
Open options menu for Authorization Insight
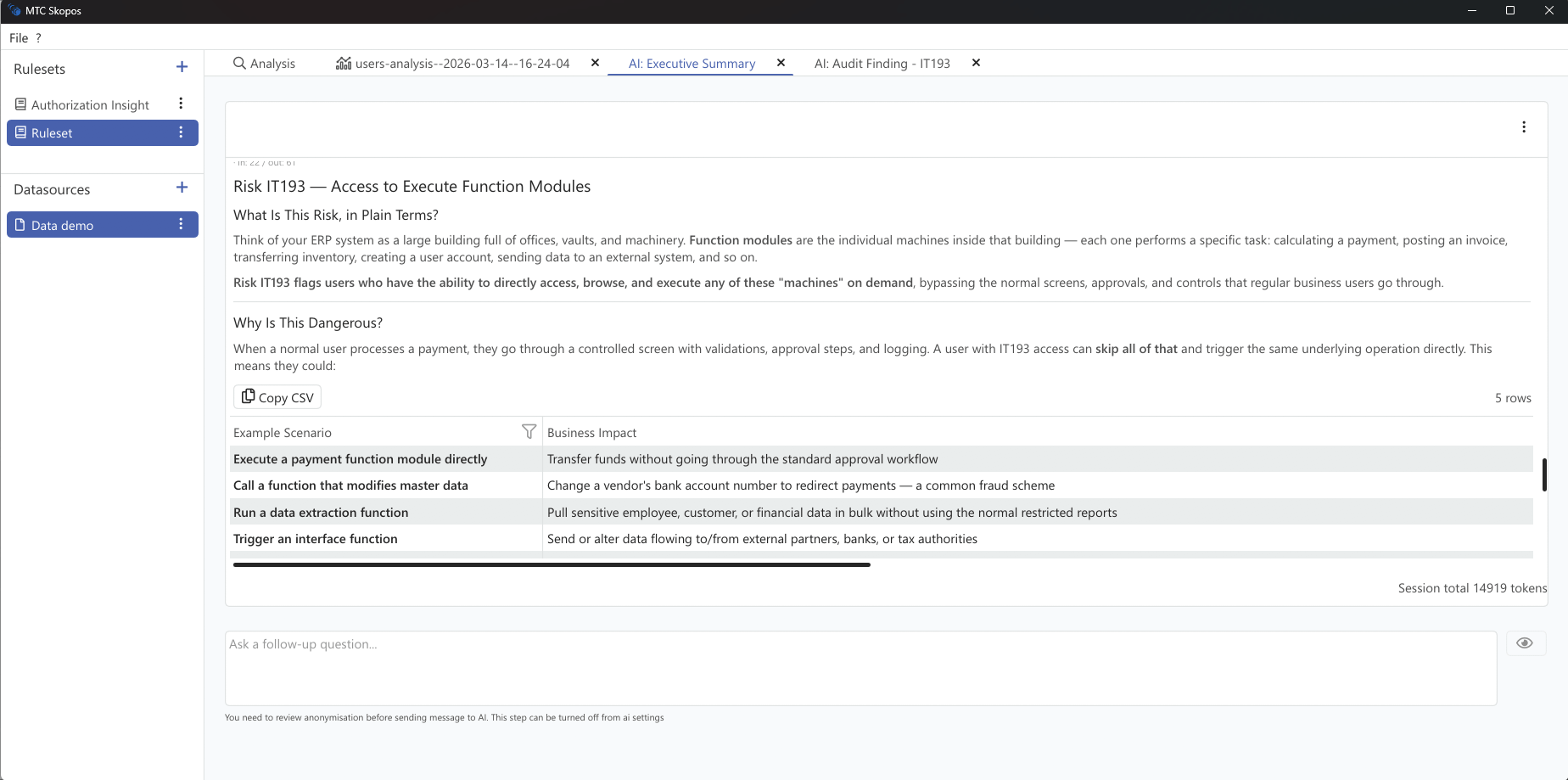point(181,103)
